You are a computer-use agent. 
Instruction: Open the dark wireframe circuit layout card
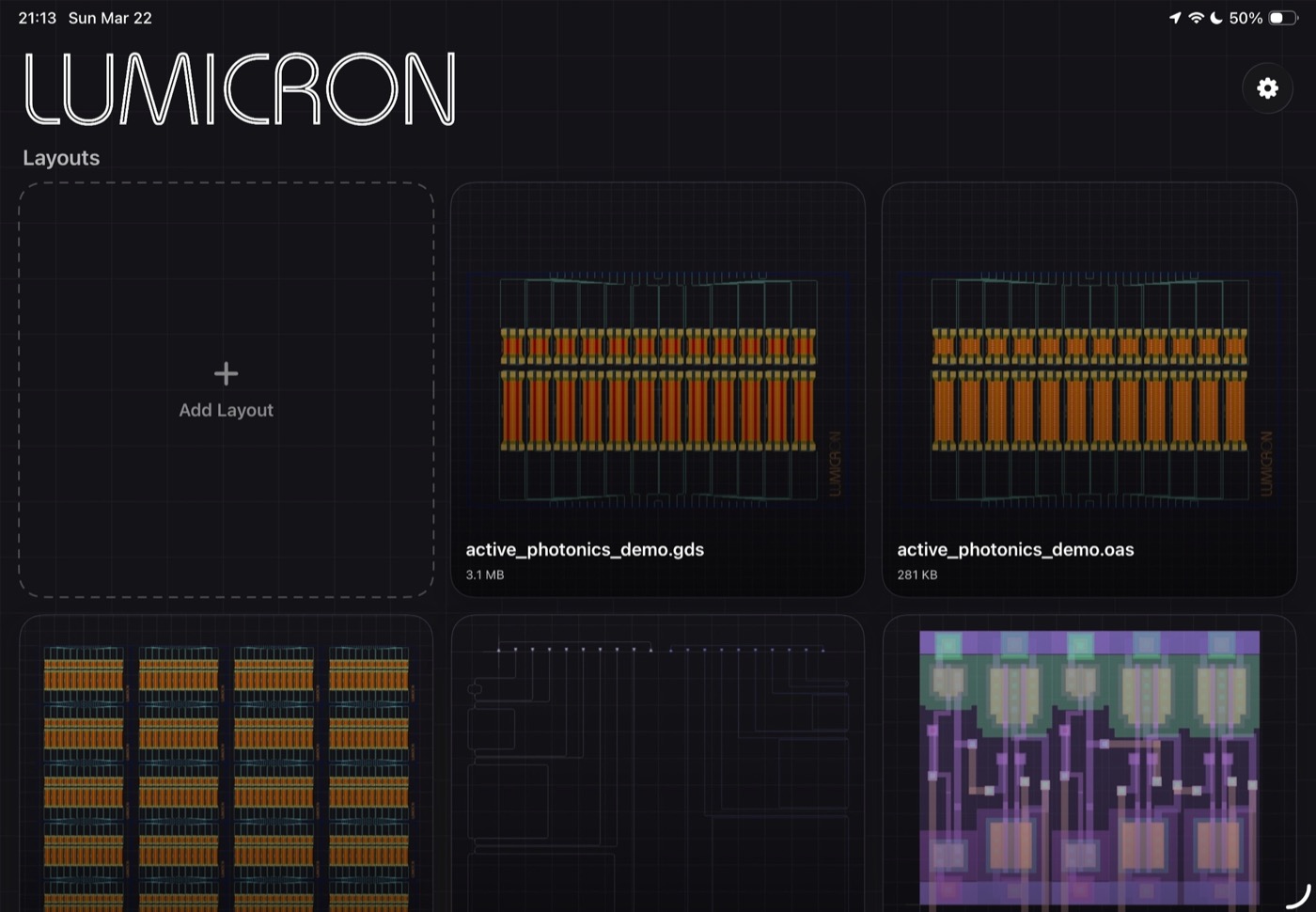click(x=658, y=763)
